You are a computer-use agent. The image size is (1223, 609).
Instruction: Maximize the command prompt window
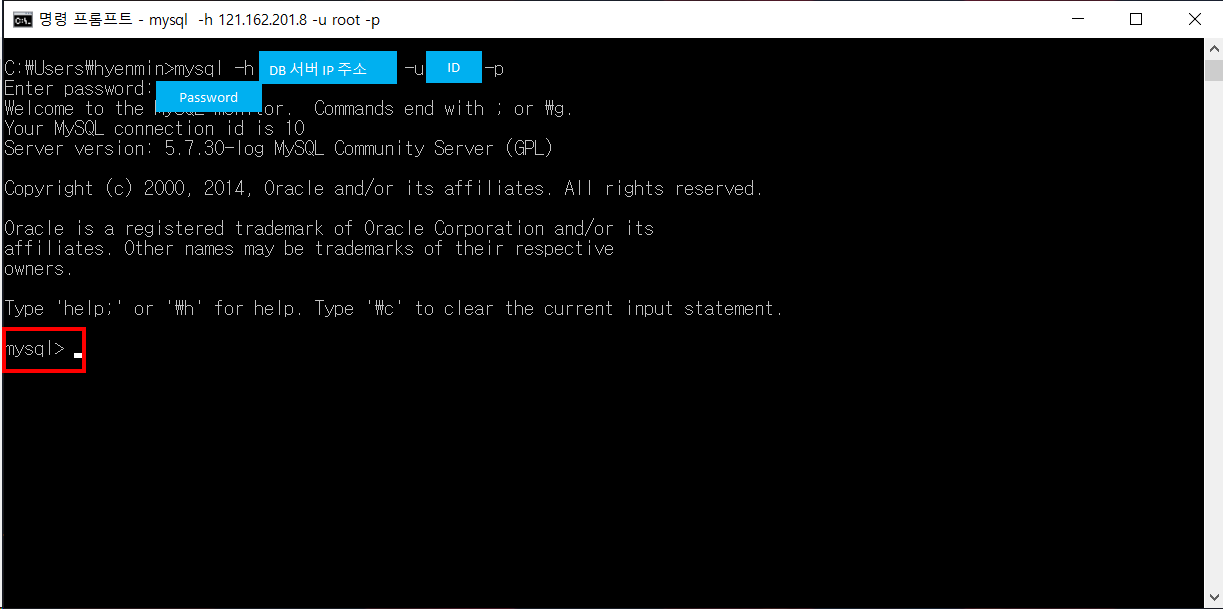pyautogui.click(x=1135, y=19)
